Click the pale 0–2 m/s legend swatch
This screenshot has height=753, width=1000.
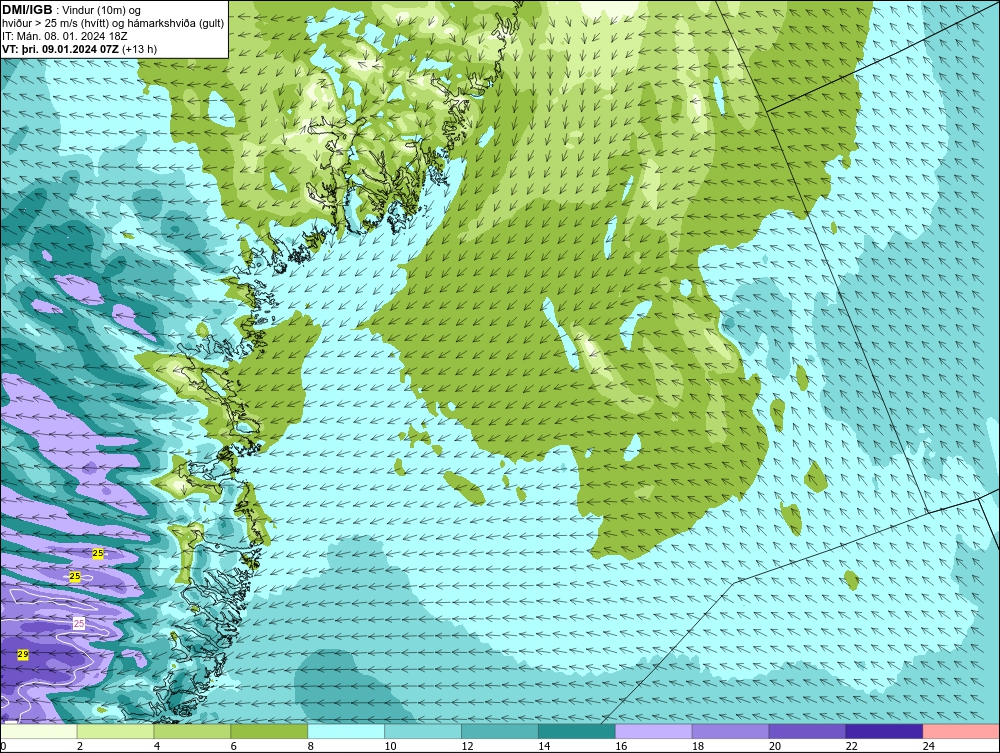click(39, 731)
